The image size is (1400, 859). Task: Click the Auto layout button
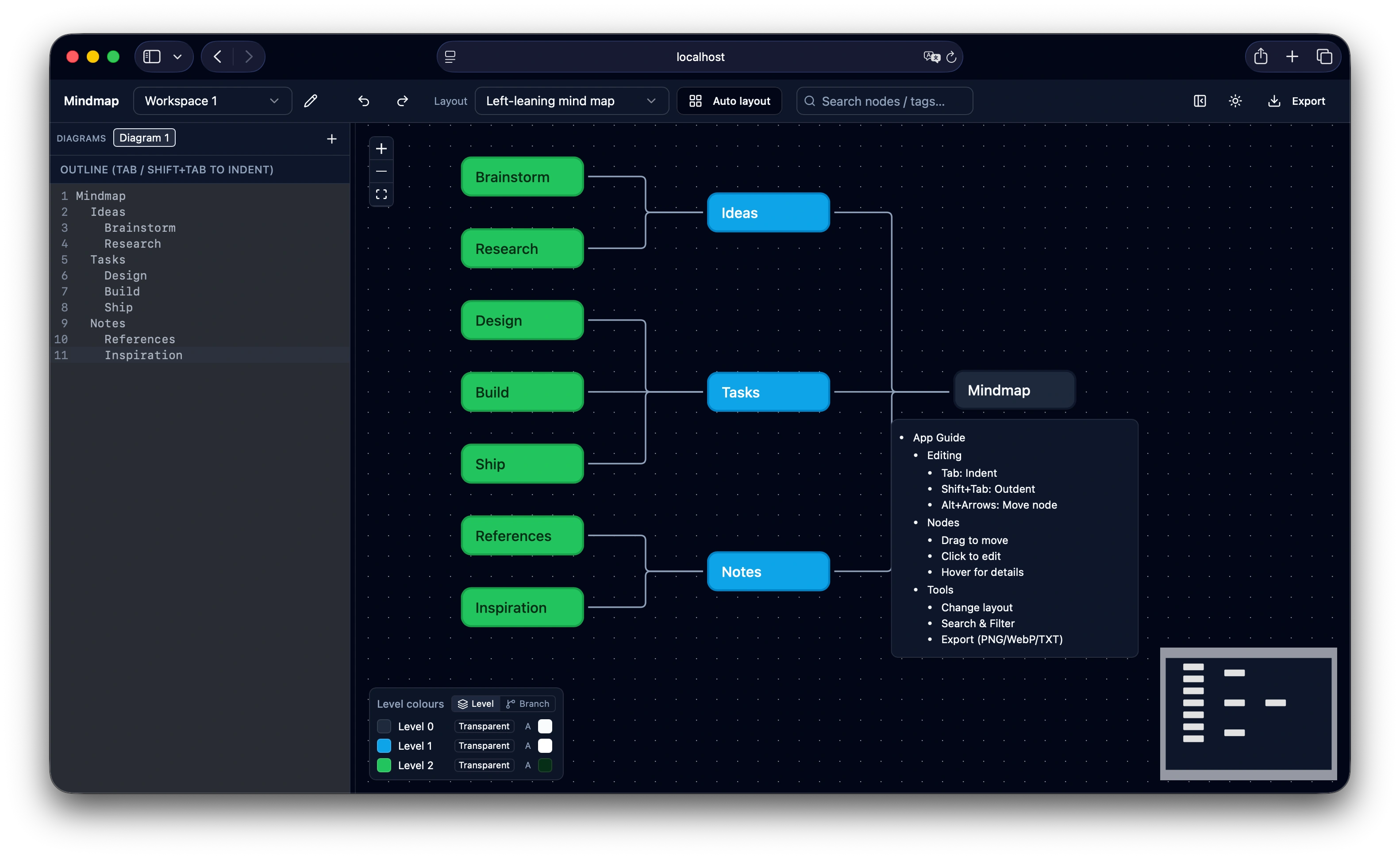pos(730,101)
